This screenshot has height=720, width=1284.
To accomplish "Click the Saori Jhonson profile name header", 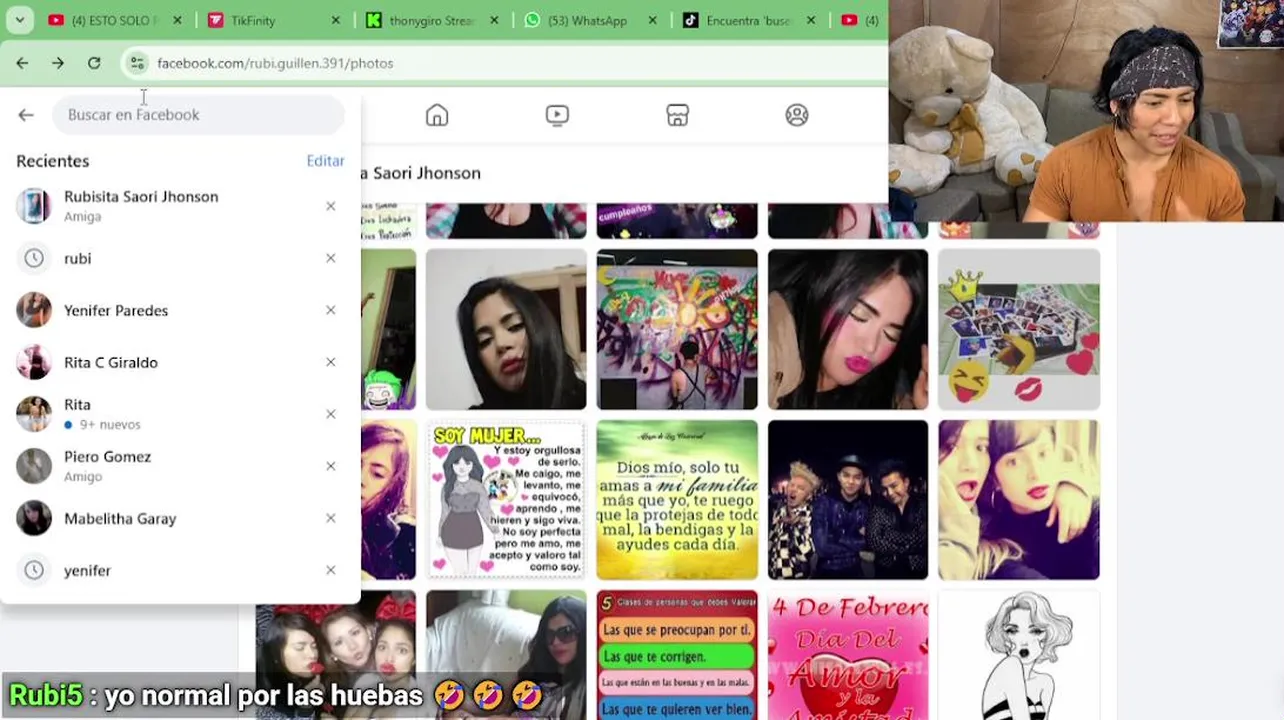I will pos(421,173).
